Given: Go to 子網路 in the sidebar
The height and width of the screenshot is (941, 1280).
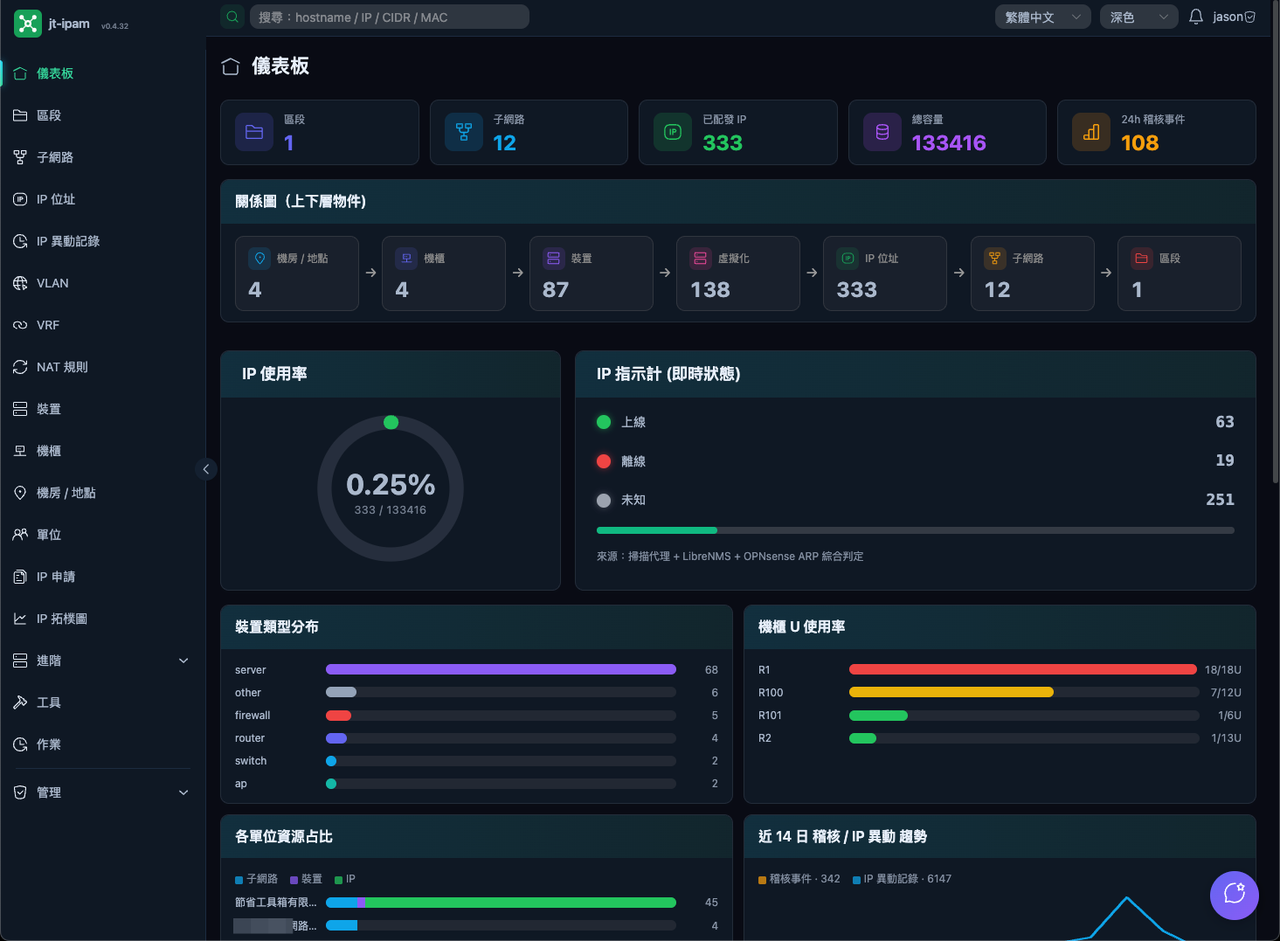Looking at the screenshot, I should pos(102,157).
